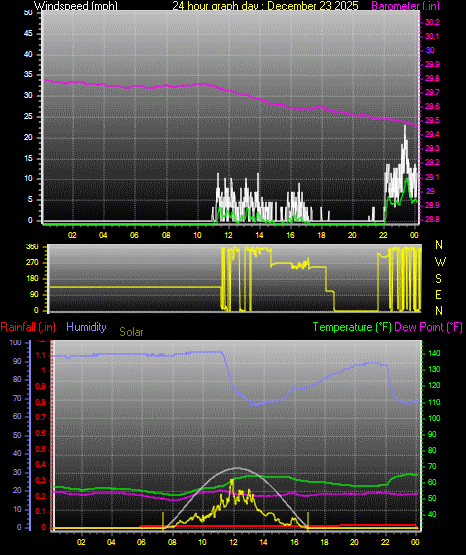Click the 06 hour tick on bottom chart
Viewport: 466px width, 555px height.
coord(141,542)
